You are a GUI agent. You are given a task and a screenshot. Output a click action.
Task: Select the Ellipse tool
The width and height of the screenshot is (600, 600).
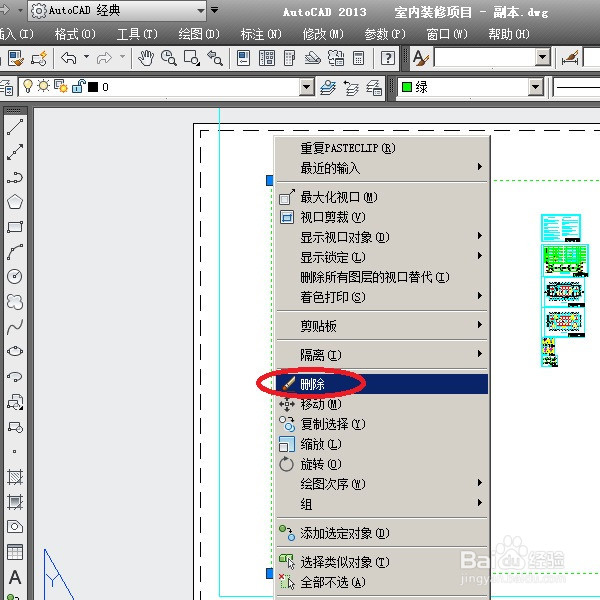pyautogui.click(x=15, y=351)
